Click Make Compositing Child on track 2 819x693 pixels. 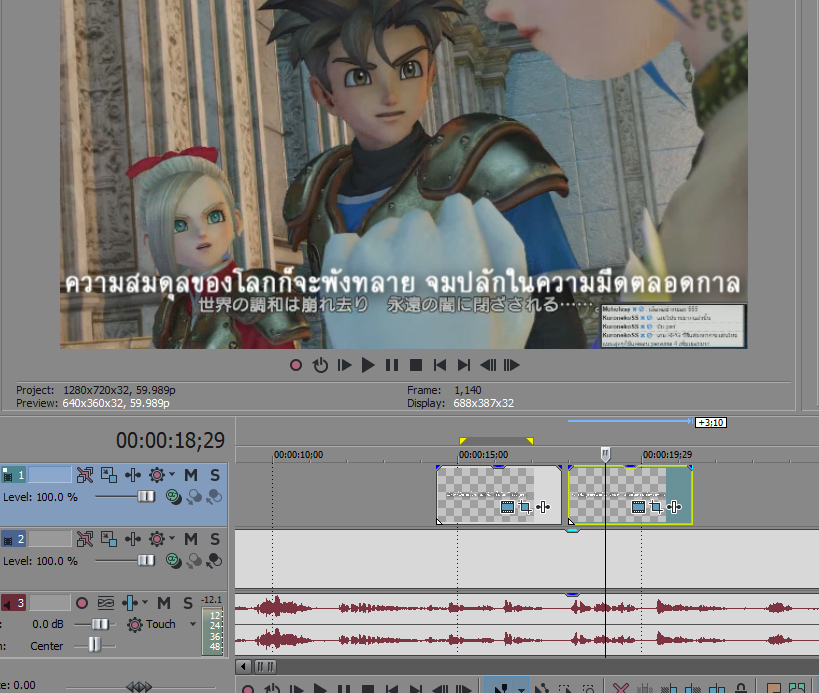(x=214, y=560)
